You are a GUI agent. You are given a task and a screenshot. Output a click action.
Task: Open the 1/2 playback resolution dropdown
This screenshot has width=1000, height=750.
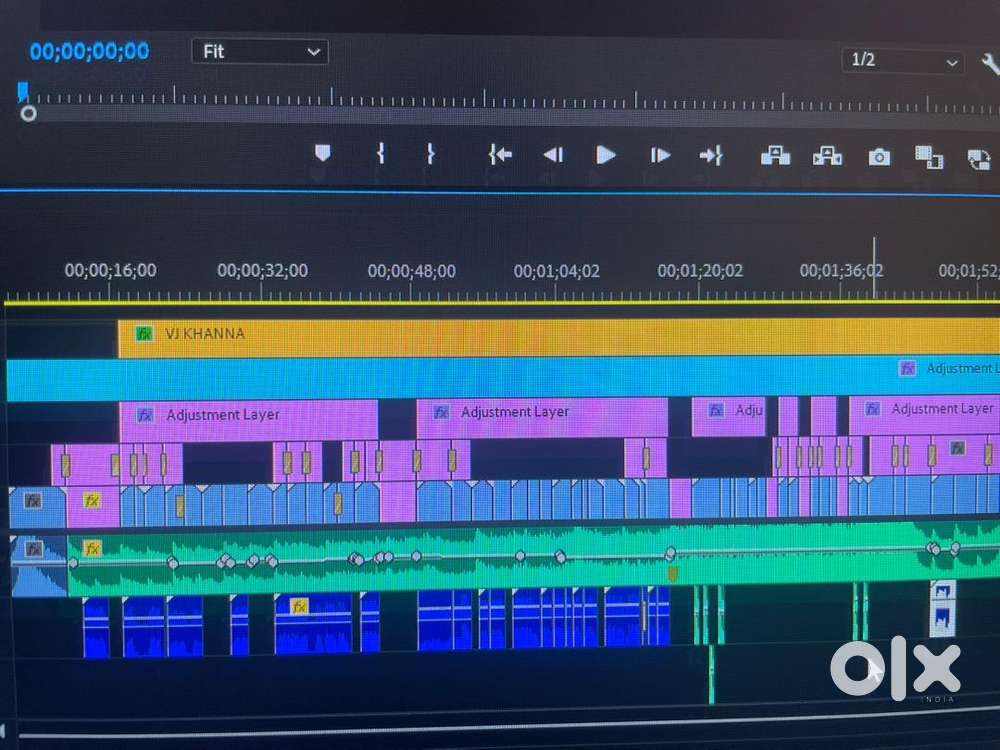tap(900, 60)
